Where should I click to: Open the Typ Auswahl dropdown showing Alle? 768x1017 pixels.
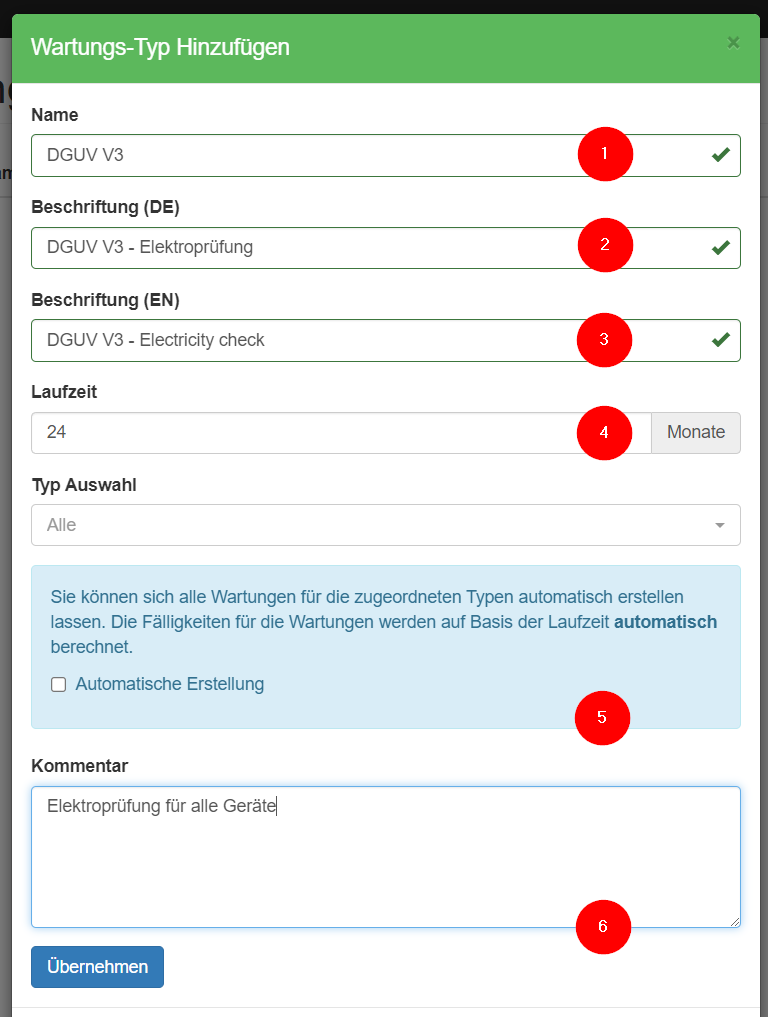pos(370,525)
